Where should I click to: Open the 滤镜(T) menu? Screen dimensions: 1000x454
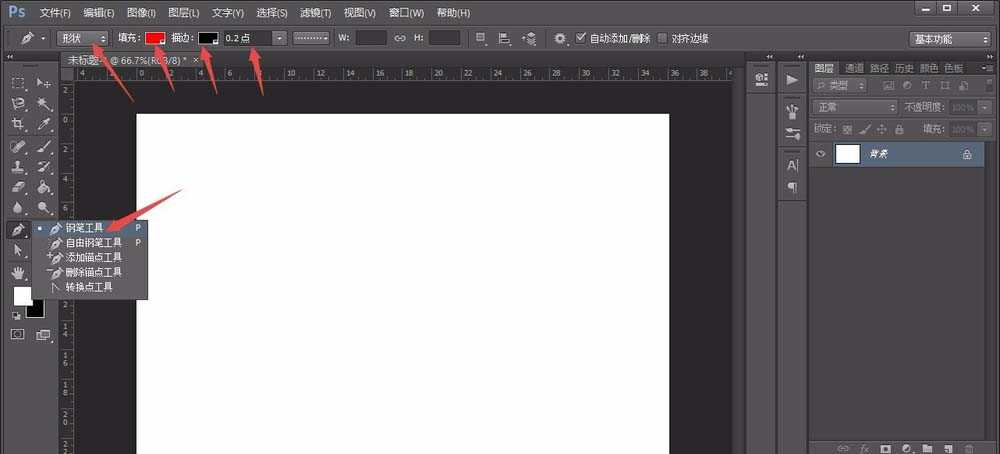(x=316, y=13)
